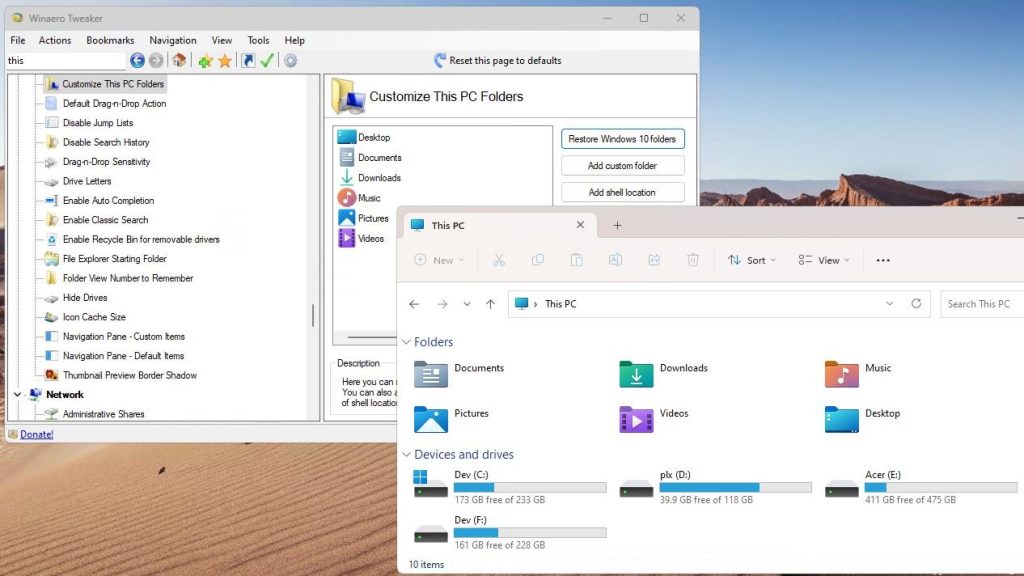Screen dimensions: 1024x576
Task: Open the Sort dropdown in Explorer
Action: click(x=752, y=260)
